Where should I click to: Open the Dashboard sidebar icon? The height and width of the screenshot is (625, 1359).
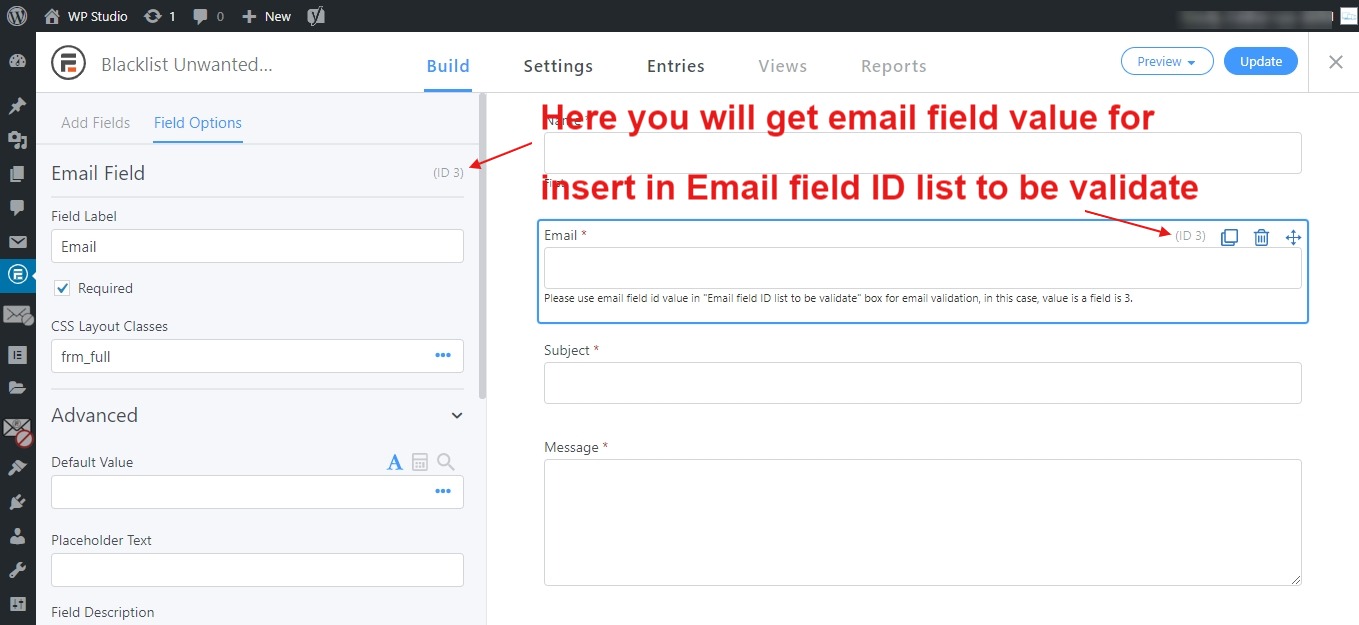[17, 61]
